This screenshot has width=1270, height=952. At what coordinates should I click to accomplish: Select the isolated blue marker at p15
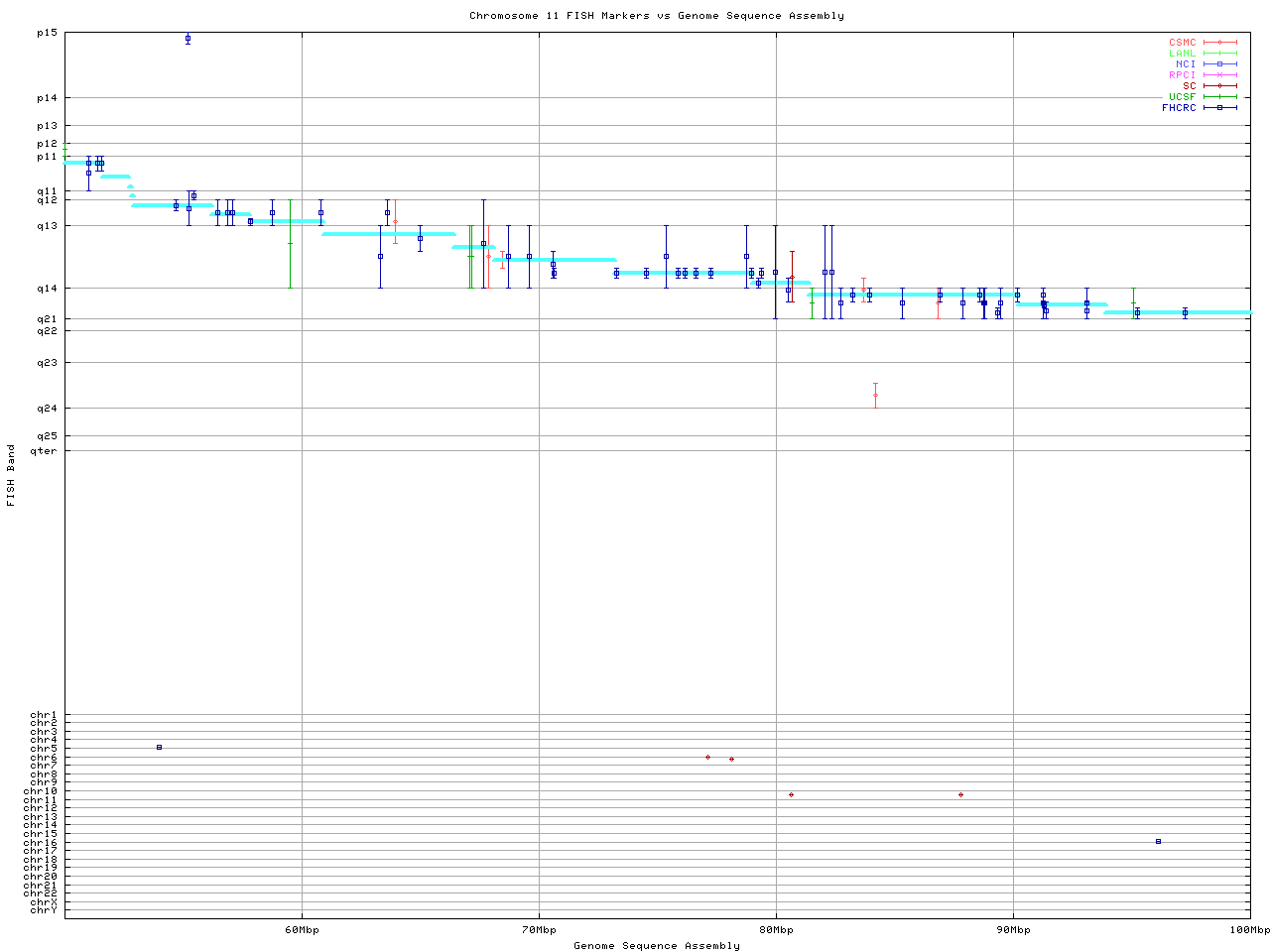click(188, 40)
